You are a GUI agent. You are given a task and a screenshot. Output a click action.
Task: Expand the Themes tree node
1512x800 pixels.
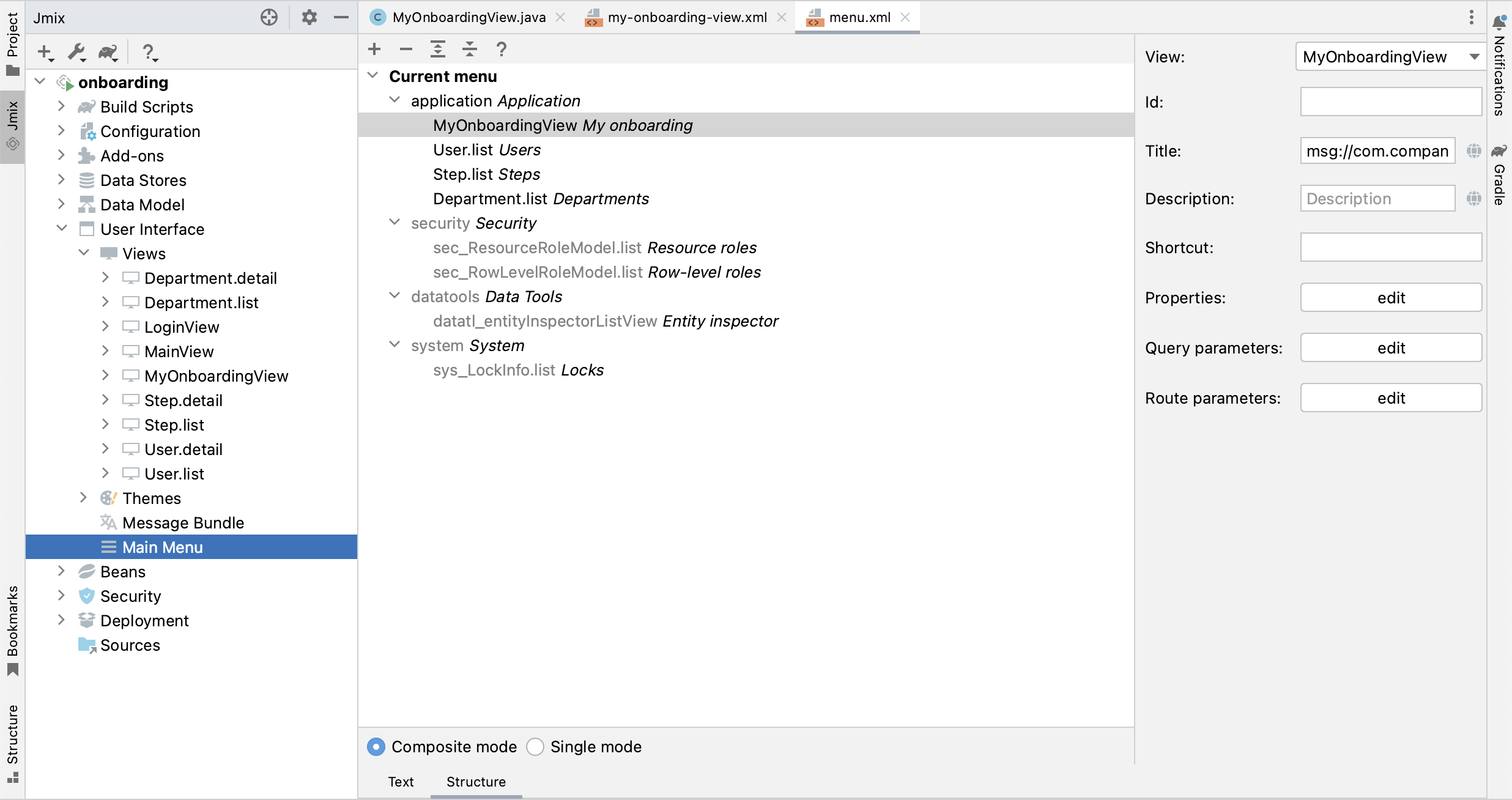coord(84,498)
